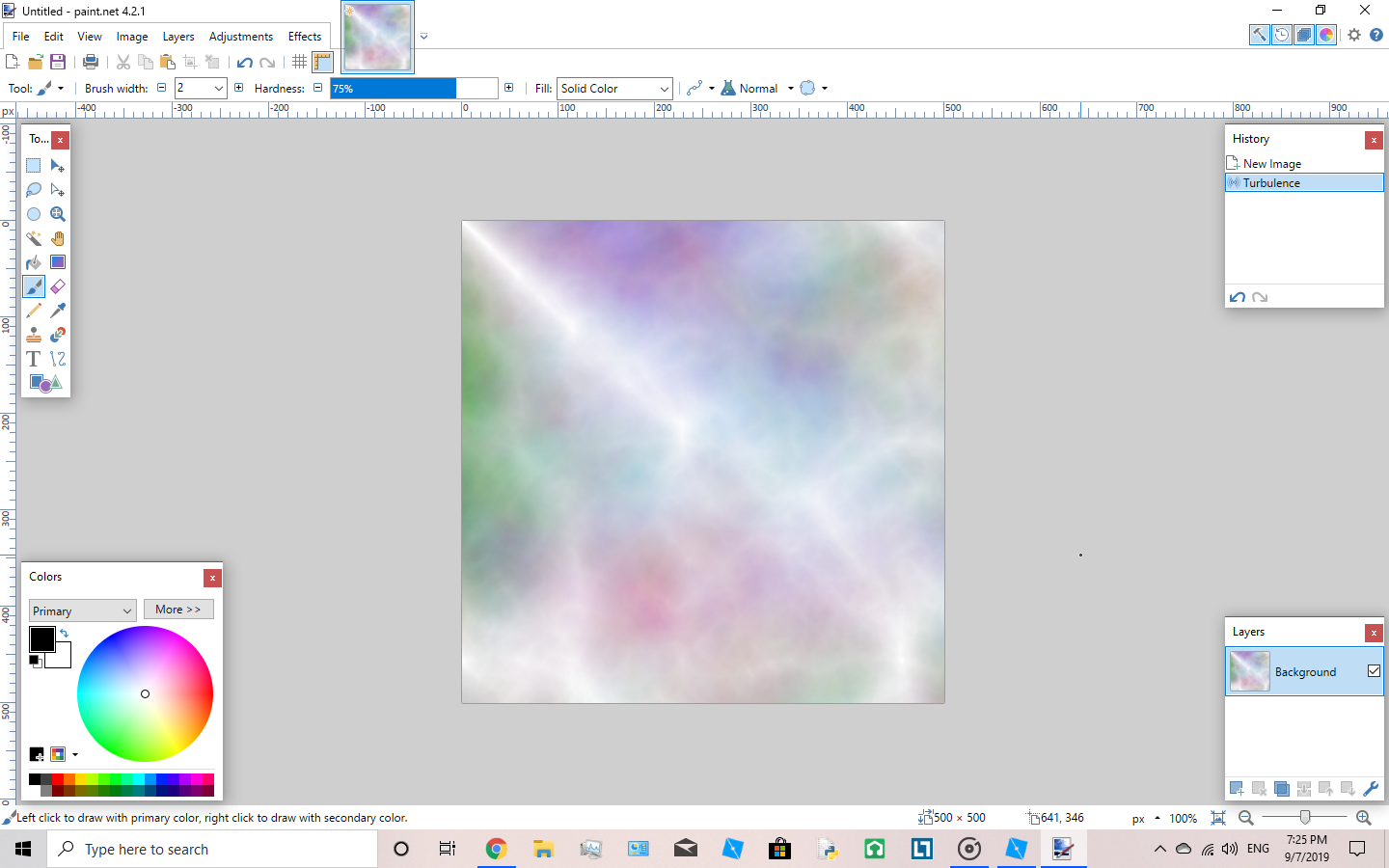This screenshot has width=1389, height=868.
Task: Choose the Gradient tool
Action: point(57,262)
